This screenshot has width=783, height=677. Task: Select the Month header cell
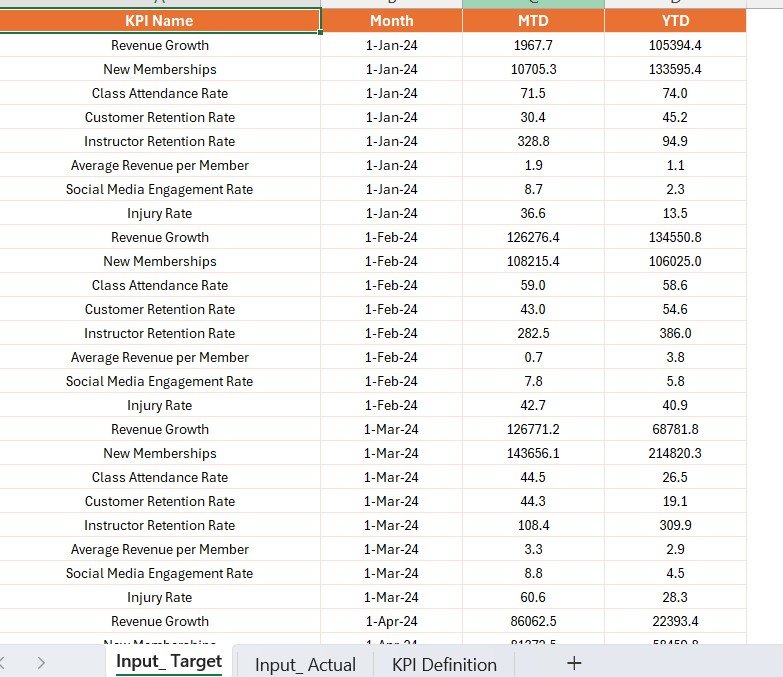coord(392,20)
